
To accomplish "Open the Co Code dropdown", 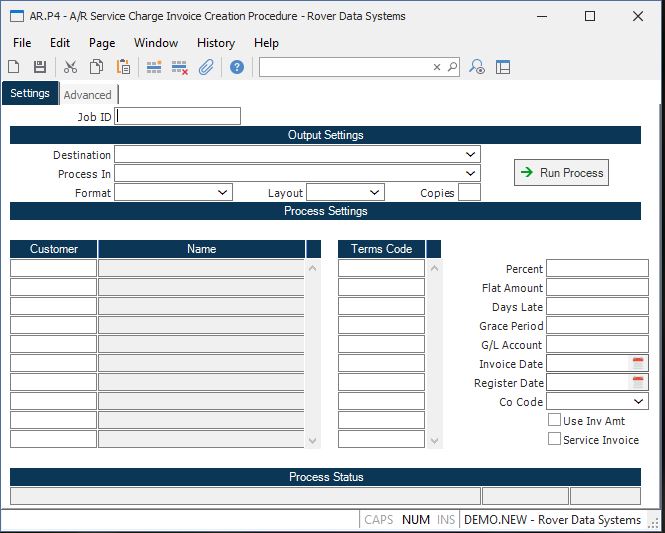I will pos(639,402).
